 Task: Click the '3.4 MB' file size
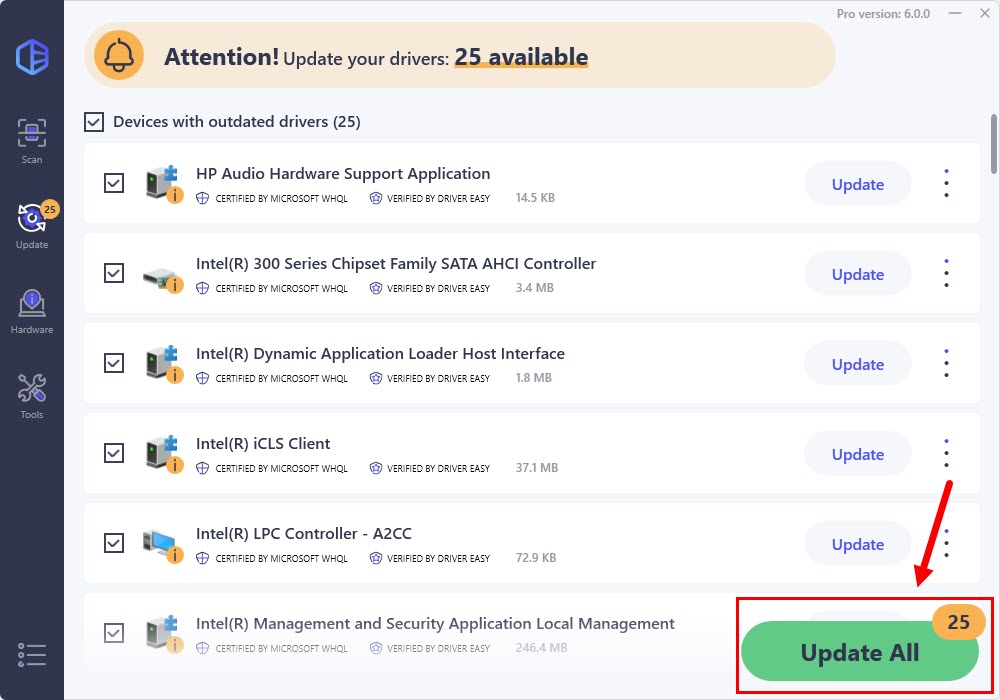(534, 288)
